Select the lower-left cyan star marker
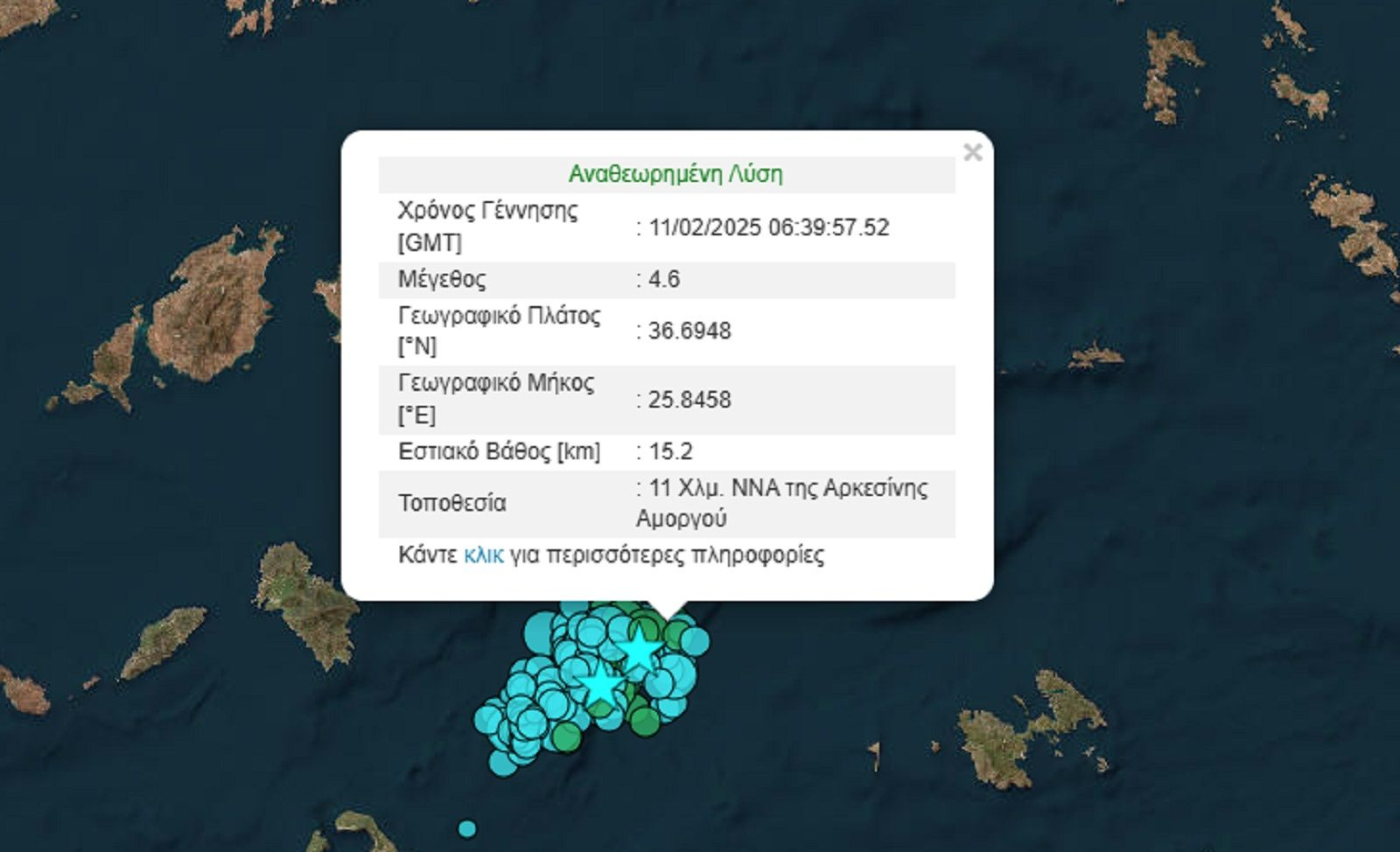The width and height of the screenshot is (1400, 852). [600, 685]
